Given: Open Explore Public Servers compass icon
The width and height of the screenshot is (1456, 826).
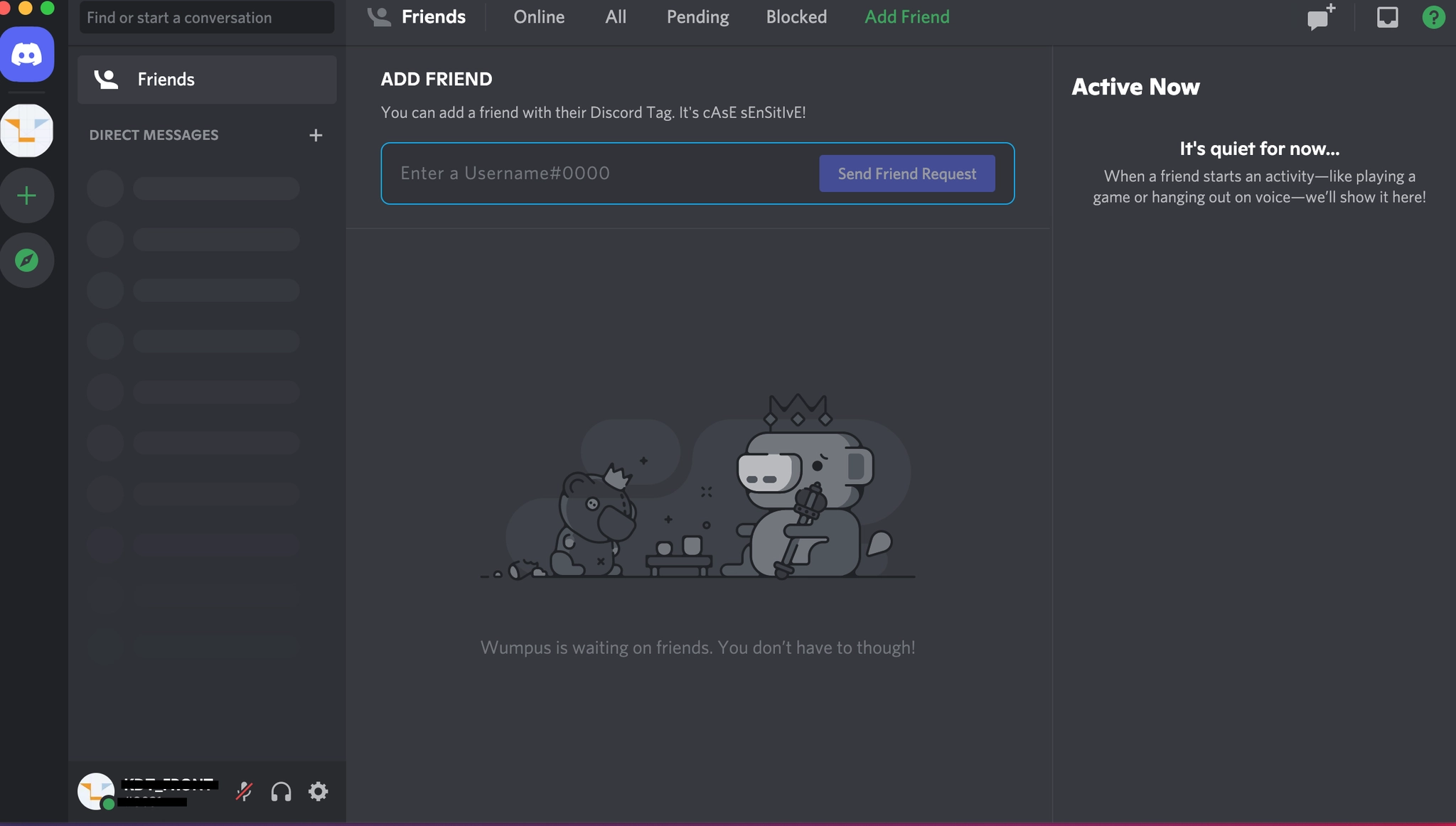Looking at the screenshot, I should (27, 260).
